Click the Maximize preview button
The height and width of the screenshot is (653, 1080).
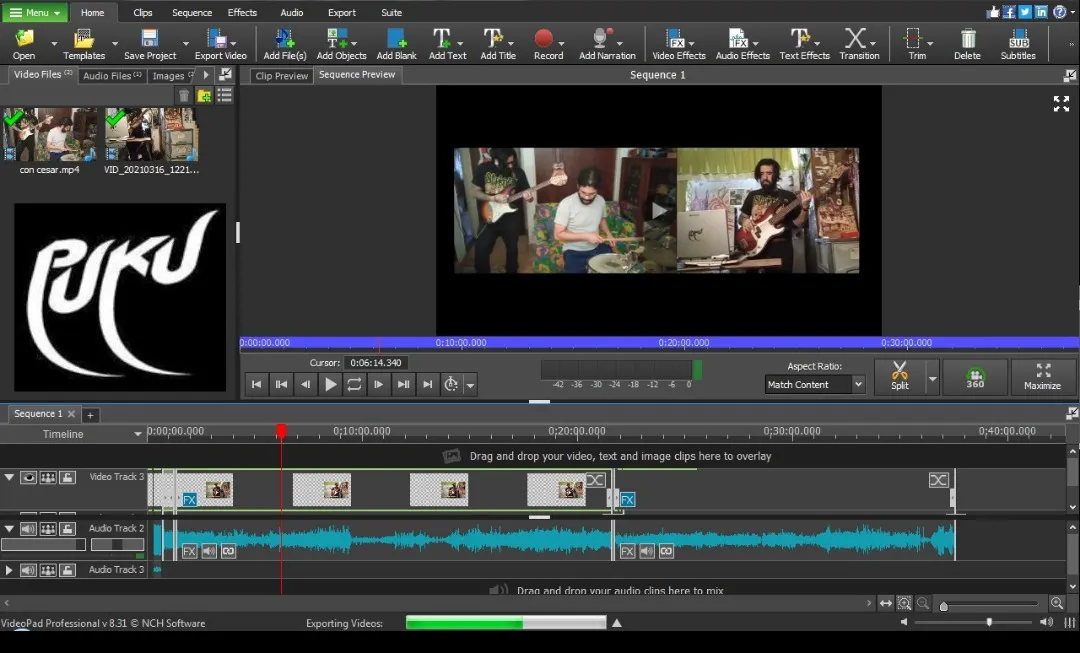click(1042, 377)
